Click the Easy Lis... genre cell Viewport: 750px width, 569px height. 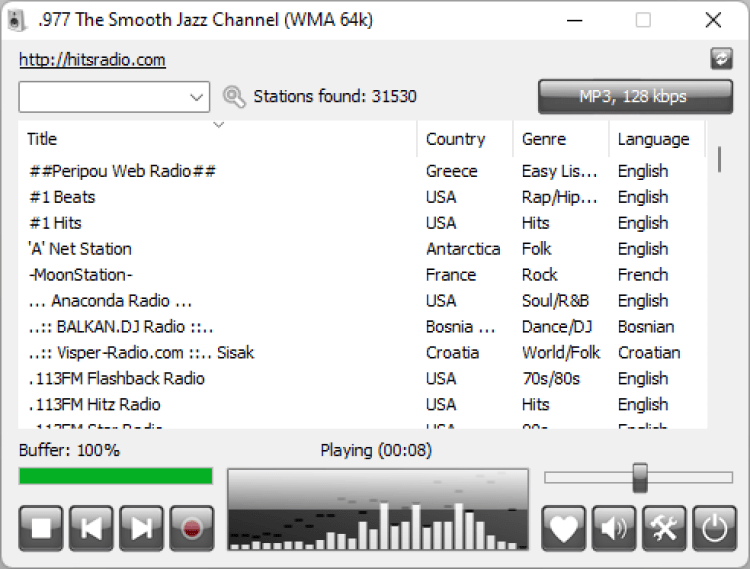560,171
